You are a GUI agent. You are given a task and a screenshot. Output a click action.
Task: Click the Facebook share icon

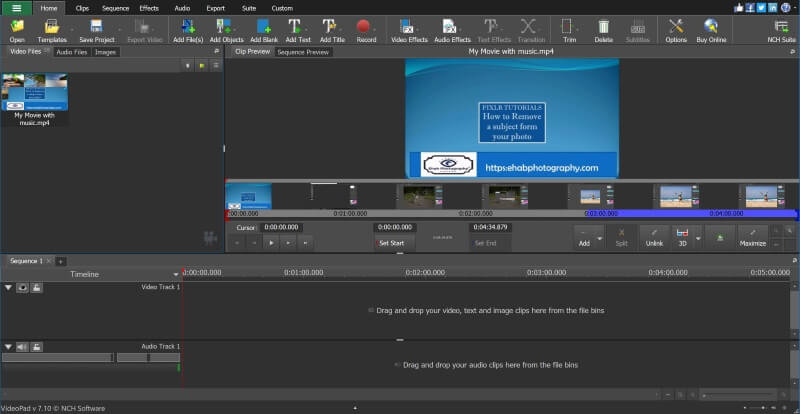pos(750,8)
